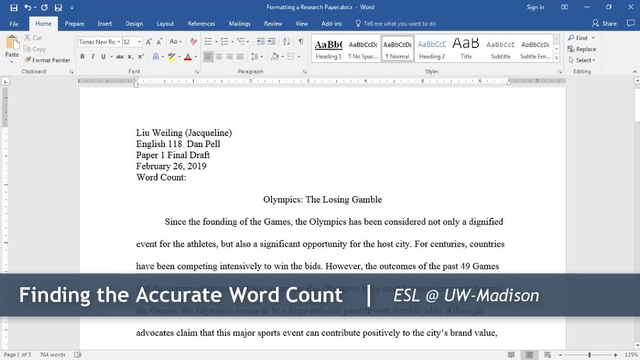Apply the Title style

466,49
